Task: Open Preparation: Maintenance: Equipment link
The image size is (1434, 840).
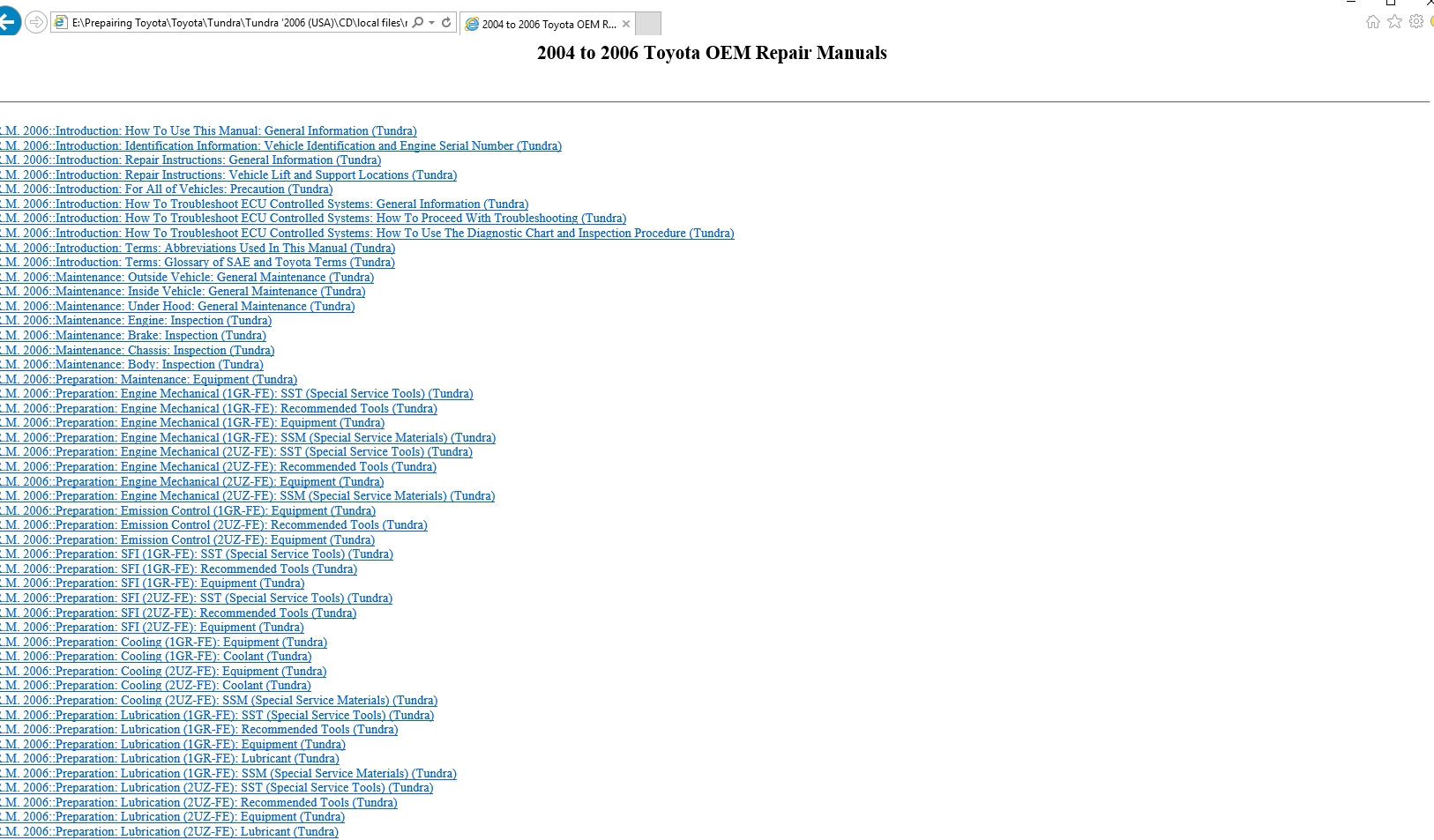Action: pos(148,380)
